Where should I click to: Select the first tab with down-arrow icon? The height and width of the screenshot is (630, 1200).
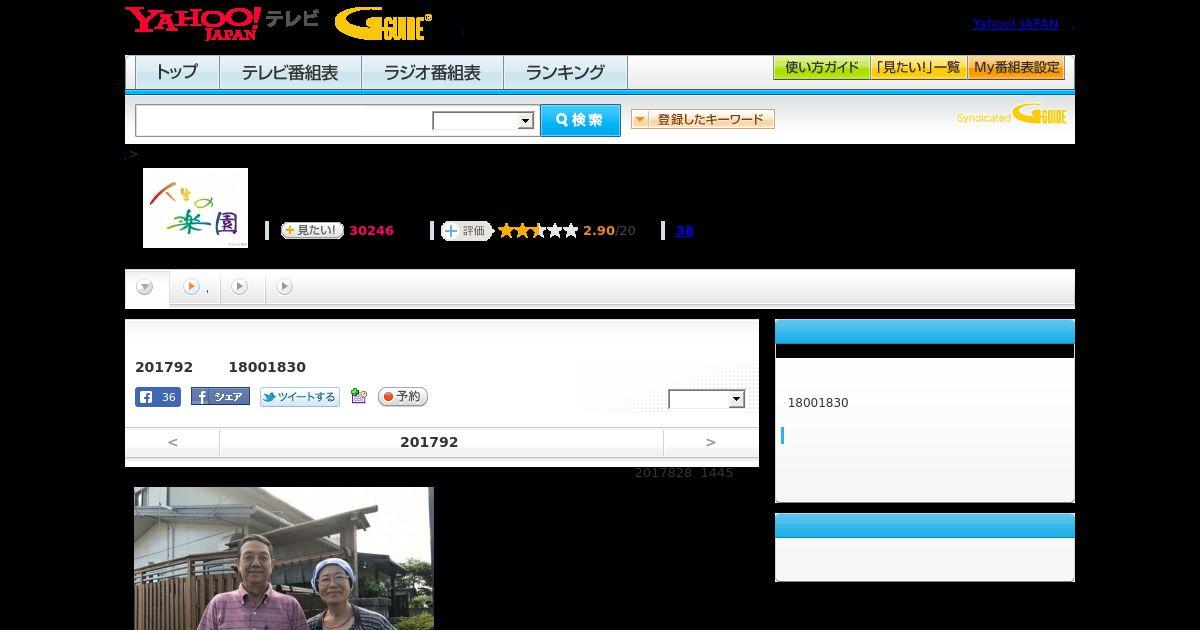click(146, 288)
